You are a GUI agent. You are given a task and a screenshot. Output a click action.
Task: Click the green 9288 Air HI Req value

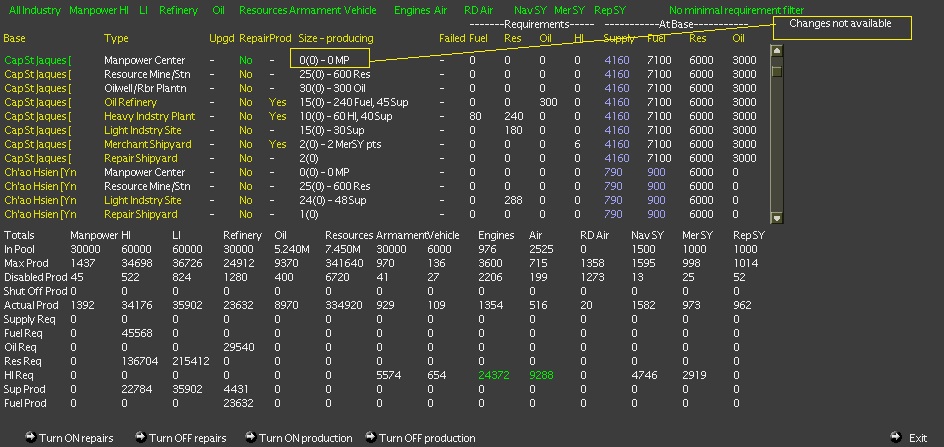coord(541,375)
